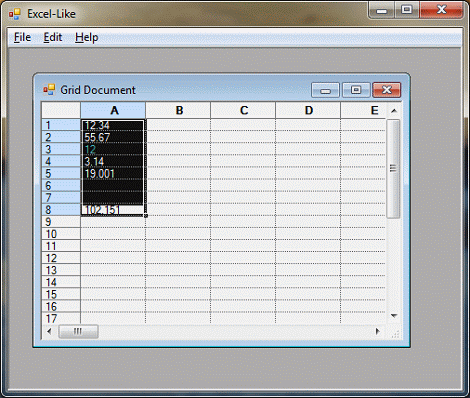Click the horizontal scrollbar right arrow
Image resolution: width=470 pixels, height=398 pixels.
click(378, 331)
